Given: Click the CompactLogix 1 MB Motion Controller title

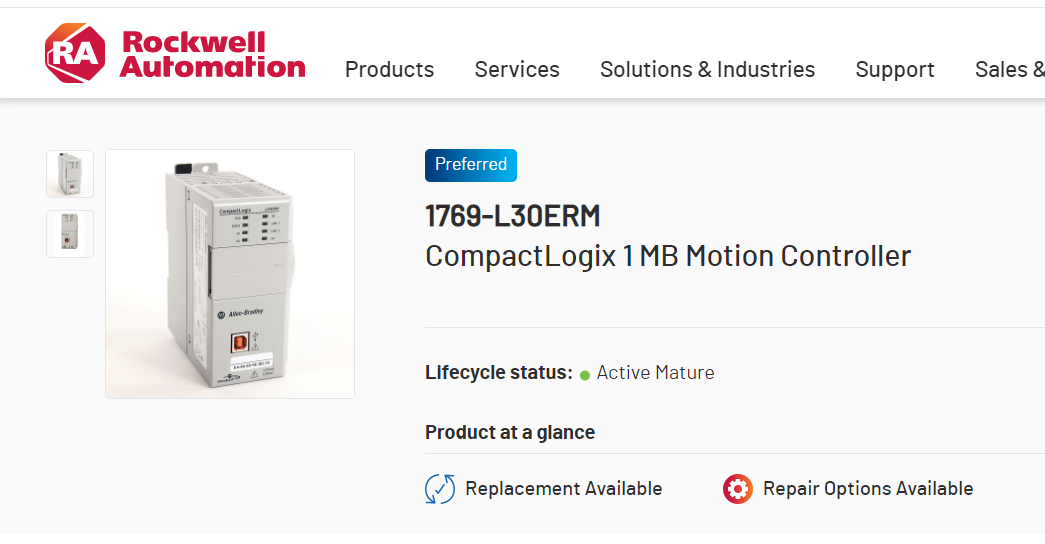Looking at the screenshot, I should pos(668,256).
